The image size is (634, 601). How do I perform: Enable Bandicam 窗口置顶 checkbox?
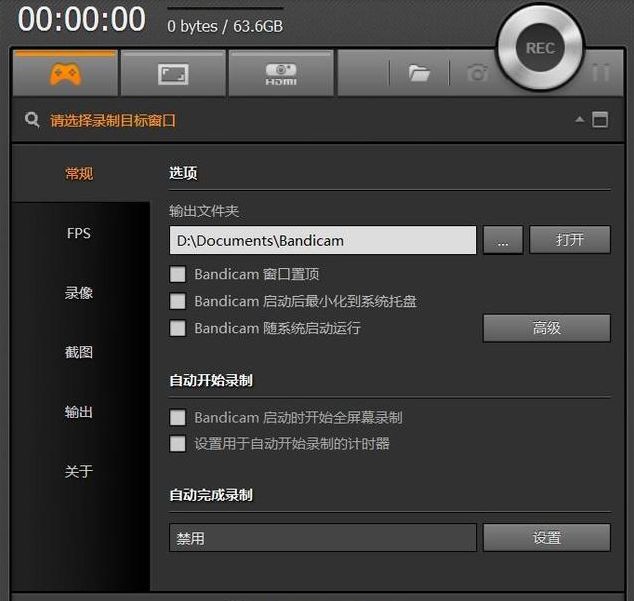click(x=178, y=274)
